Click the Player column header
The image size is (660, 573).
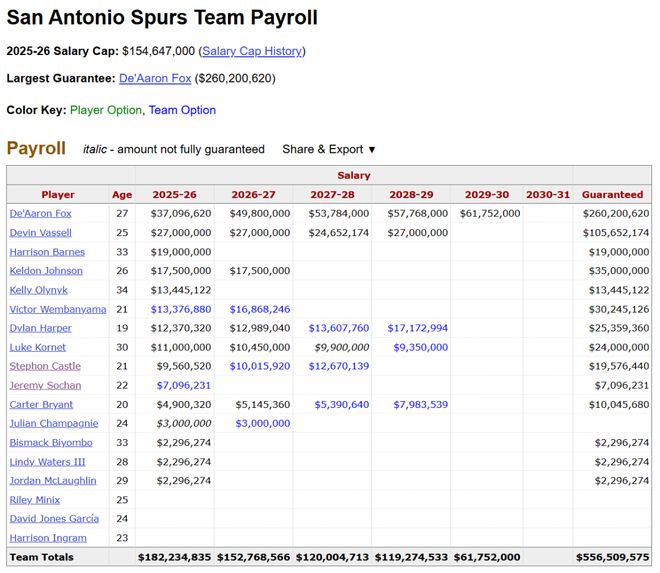(x=58, y=194)
